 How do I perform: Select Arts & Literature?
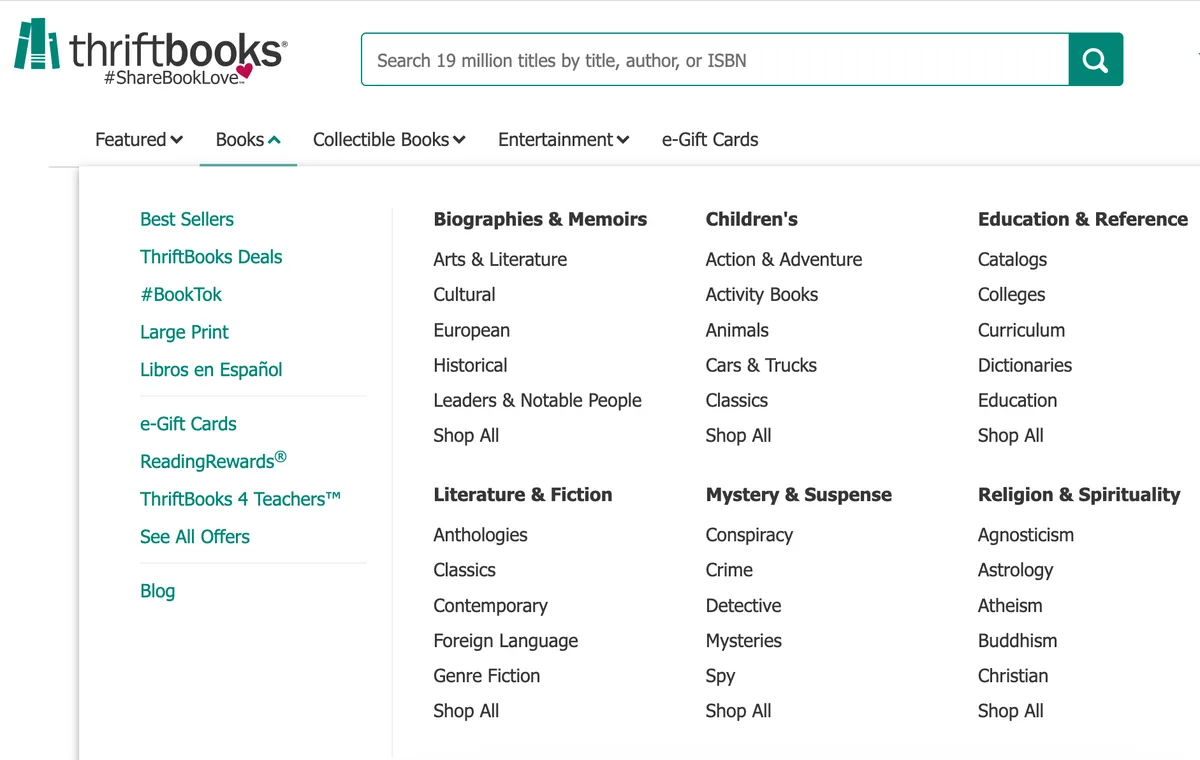pyautogui.click(x=500, y=259)
